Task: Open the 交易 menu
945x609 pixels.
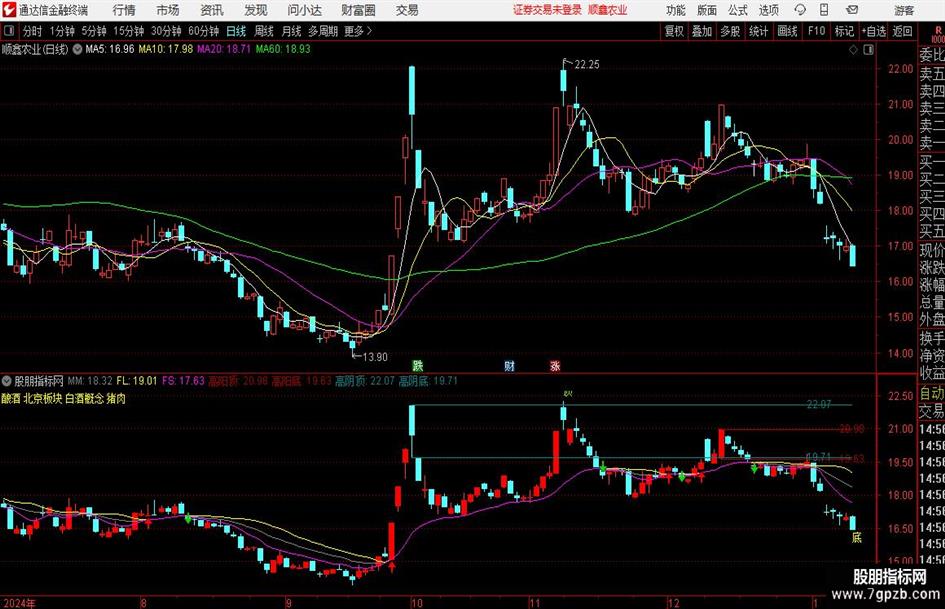Action: [407, 10]
